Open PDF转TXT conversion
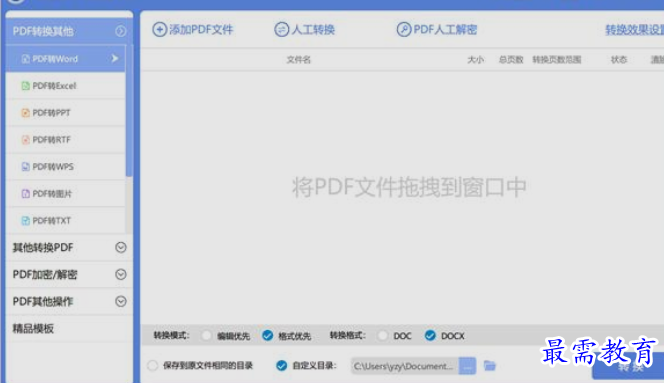The width and height of the screenshot is (664, 383). pos(66,221)
